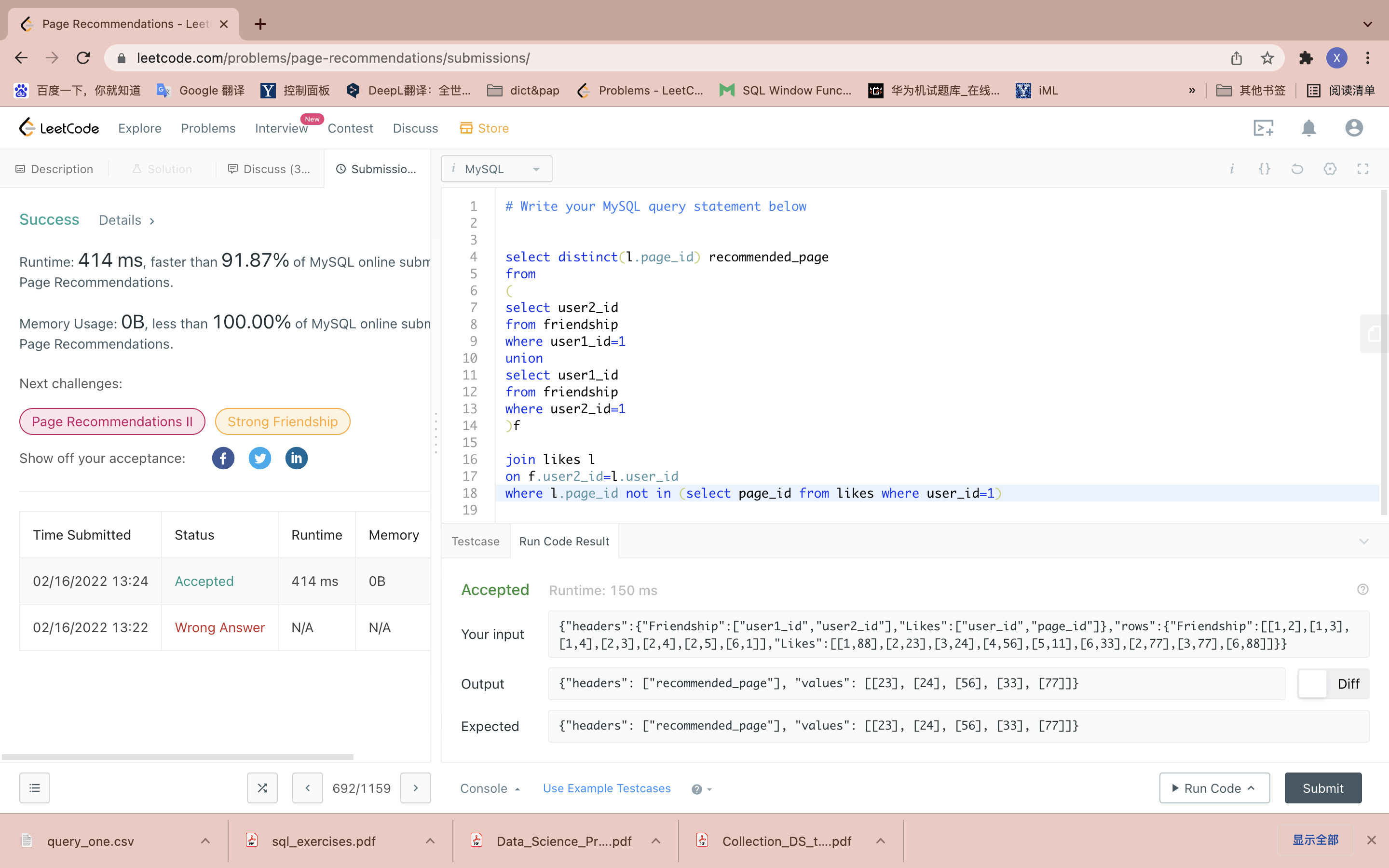The width and height of the screenshot is (1389, 868).
Task: Enter editor fullscreen mode icon
Action: (1362, 169)
